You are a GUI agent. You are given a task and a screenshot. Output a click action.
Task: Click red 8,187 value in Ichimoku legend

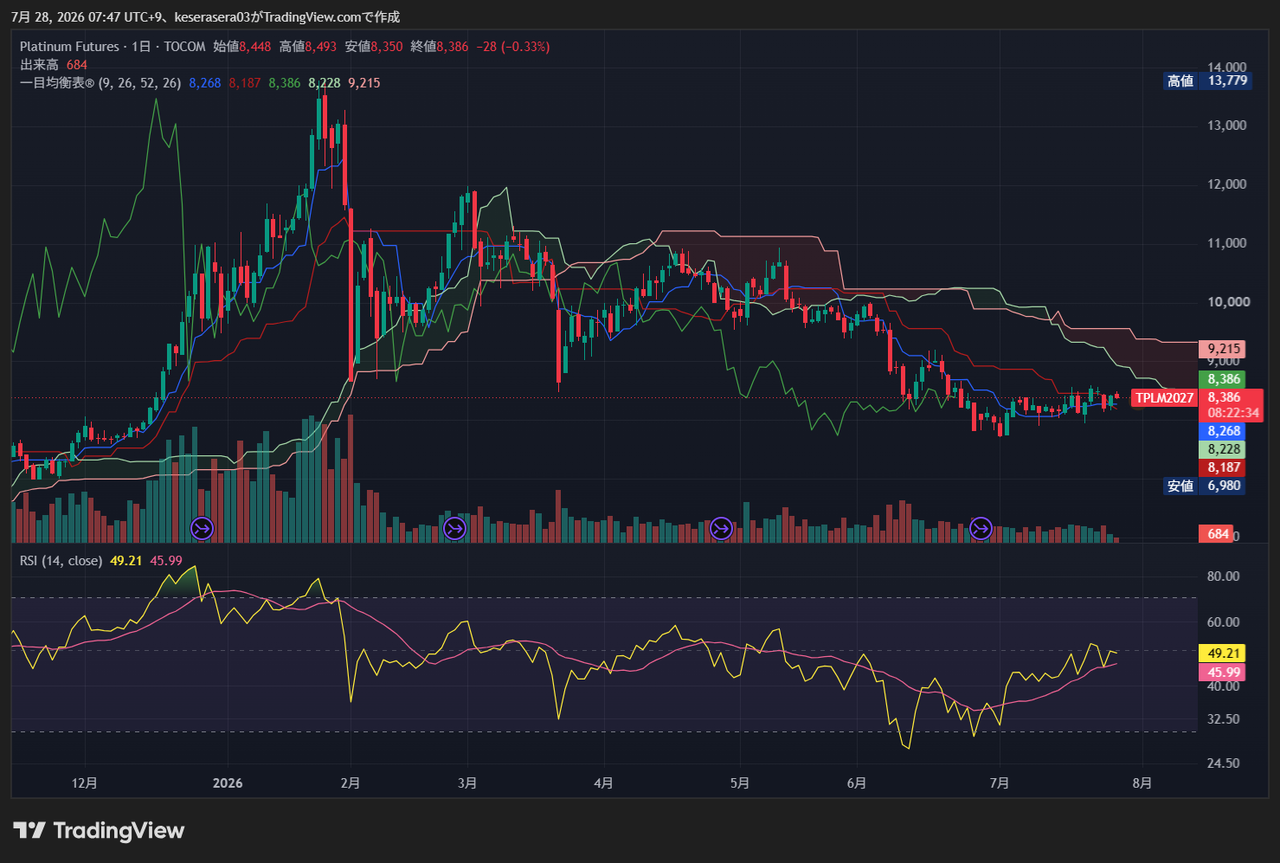(245, 83)
